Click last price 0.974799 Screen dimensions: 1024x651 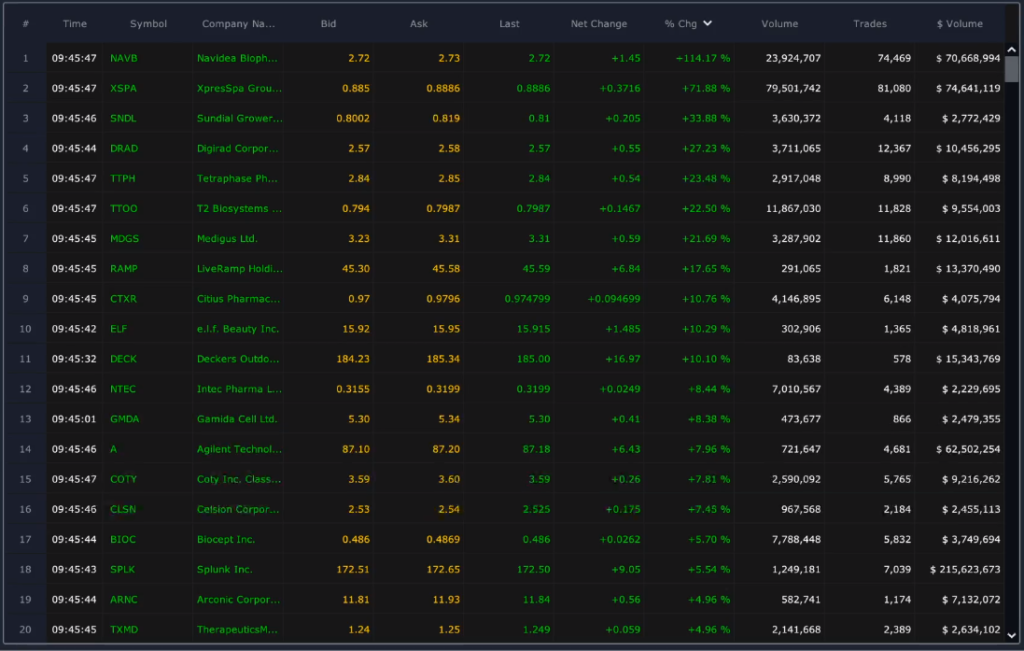[x=527, y=298]
